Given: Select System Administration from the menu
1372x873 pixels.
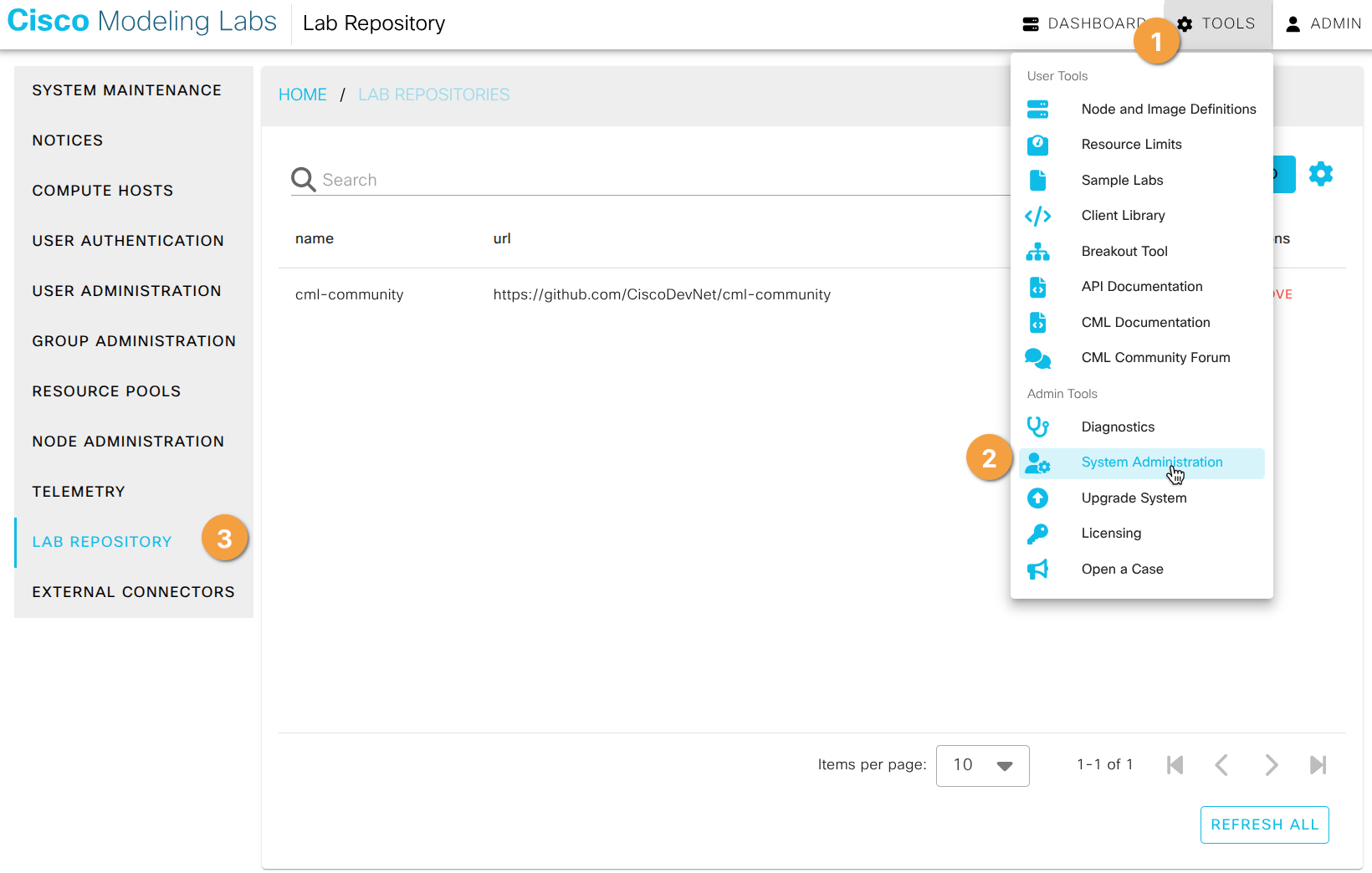Looking at the screenshot, I should (1152, 462).
